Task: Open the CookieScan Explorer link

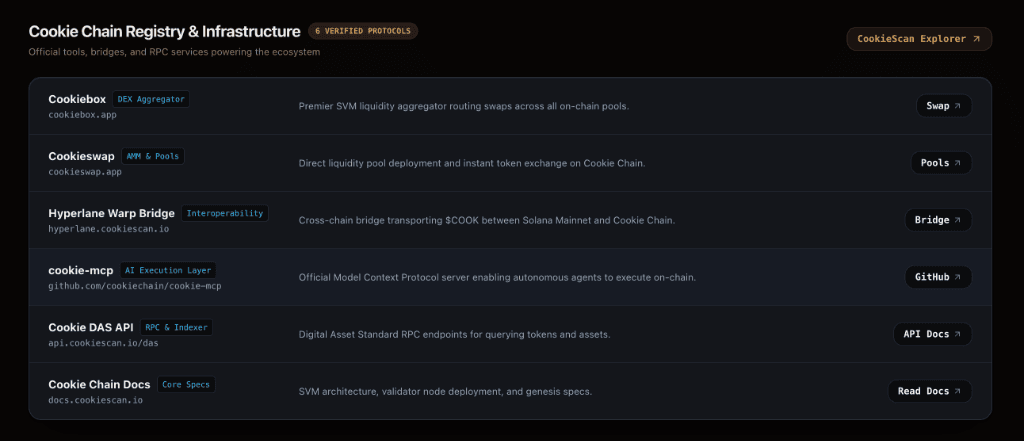Action: coord(919,39)
